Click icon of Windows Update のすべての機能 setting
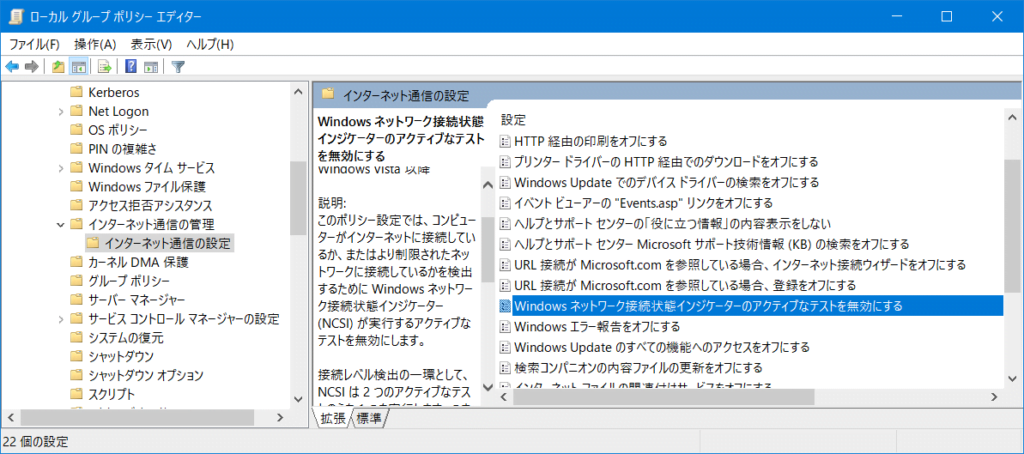 tap(504, 346)
